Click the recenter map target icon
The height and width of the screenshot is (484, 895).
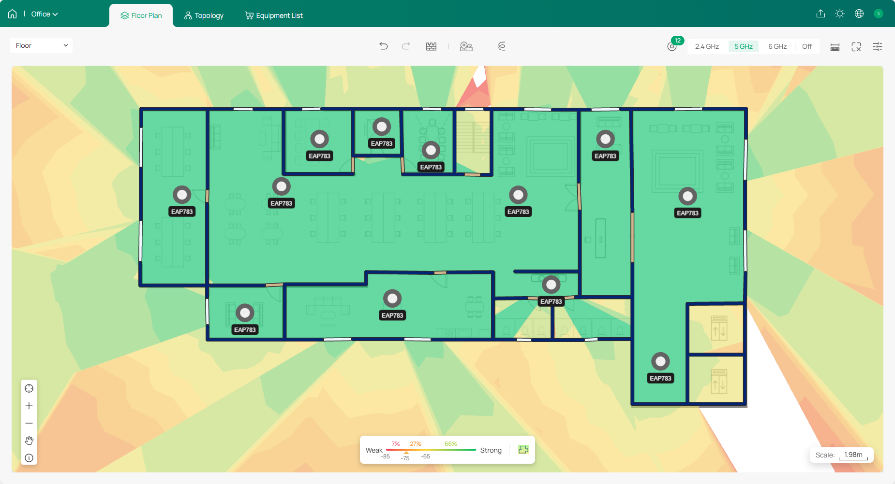[x=29, y=389]
